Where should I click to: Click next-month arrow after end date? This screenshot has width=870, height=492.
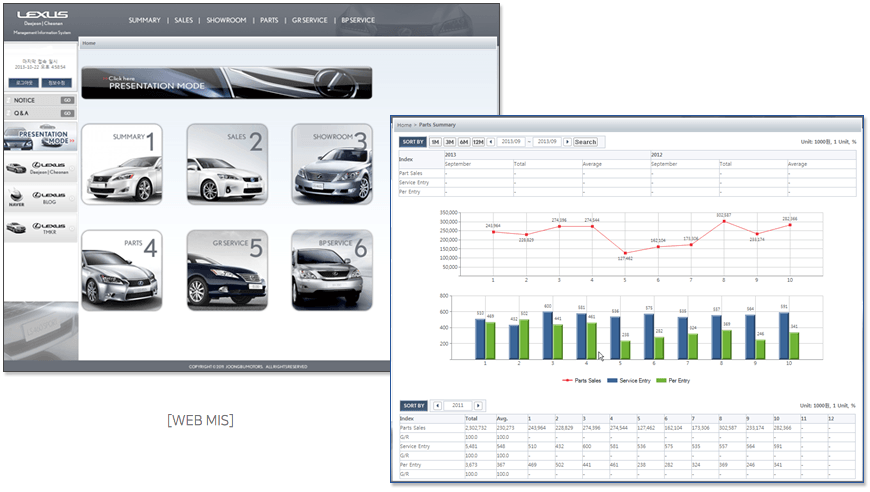pos(567,142)
